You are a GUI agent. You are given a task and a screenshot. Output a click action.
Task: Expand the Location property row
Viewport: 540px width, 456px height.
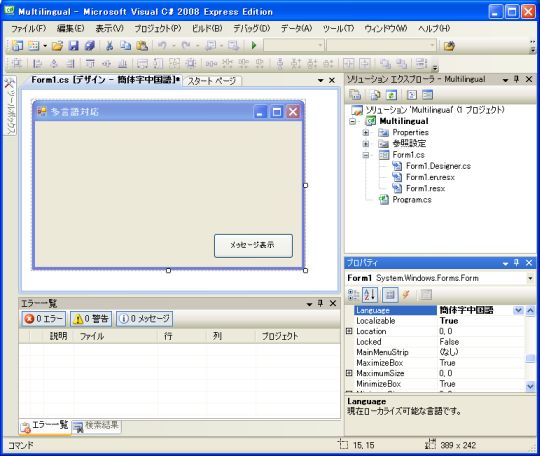(x=349, y=331)
